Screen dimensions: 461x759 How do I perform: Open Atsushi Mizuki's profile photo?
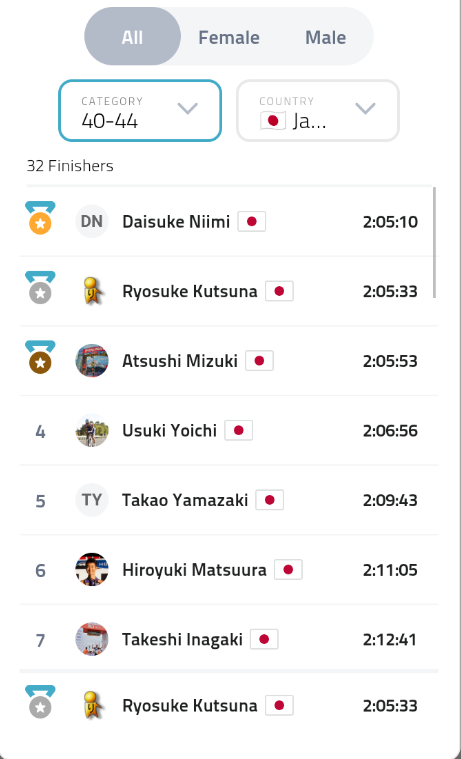(x=92, y=361)
